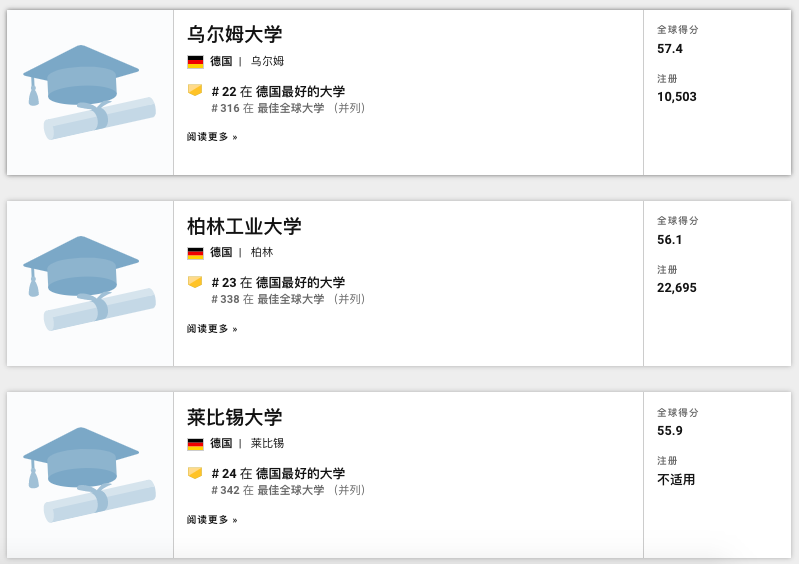The image size is (799, 564).
Task: Click the yellow badge beside #22 ranking
Action: (x=195, y=90)
